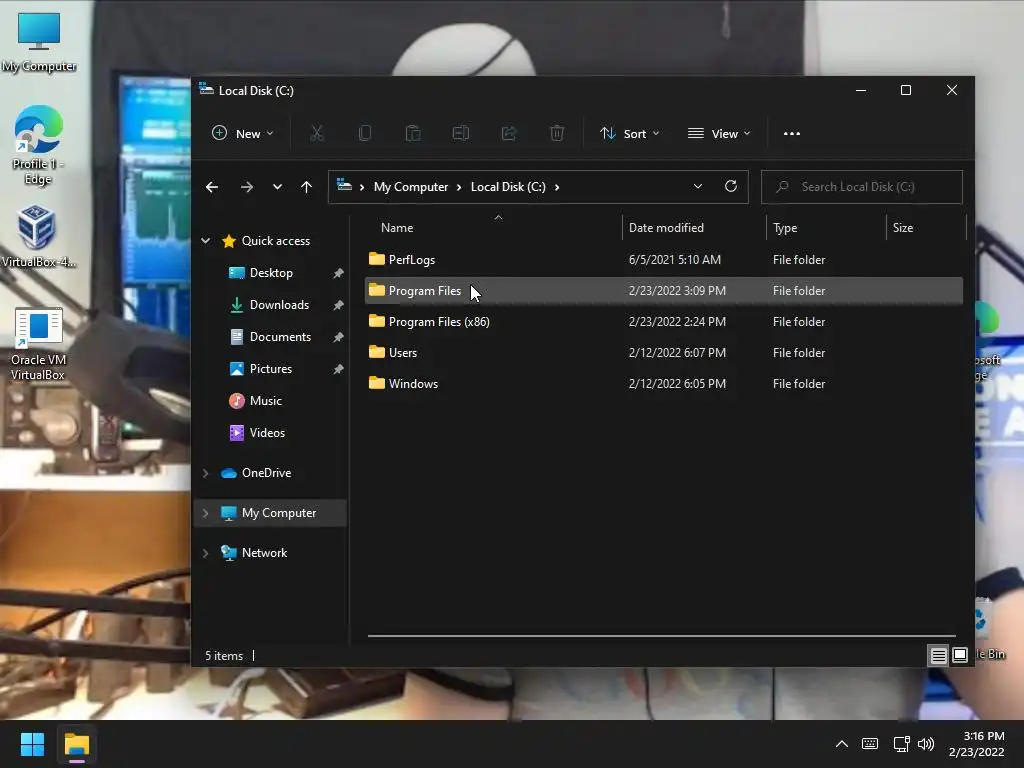Viewport: 1024px width, 768px height.
Task: Select Oracle VM VirtualBox desktop shortcut
Action: (38, 344)
